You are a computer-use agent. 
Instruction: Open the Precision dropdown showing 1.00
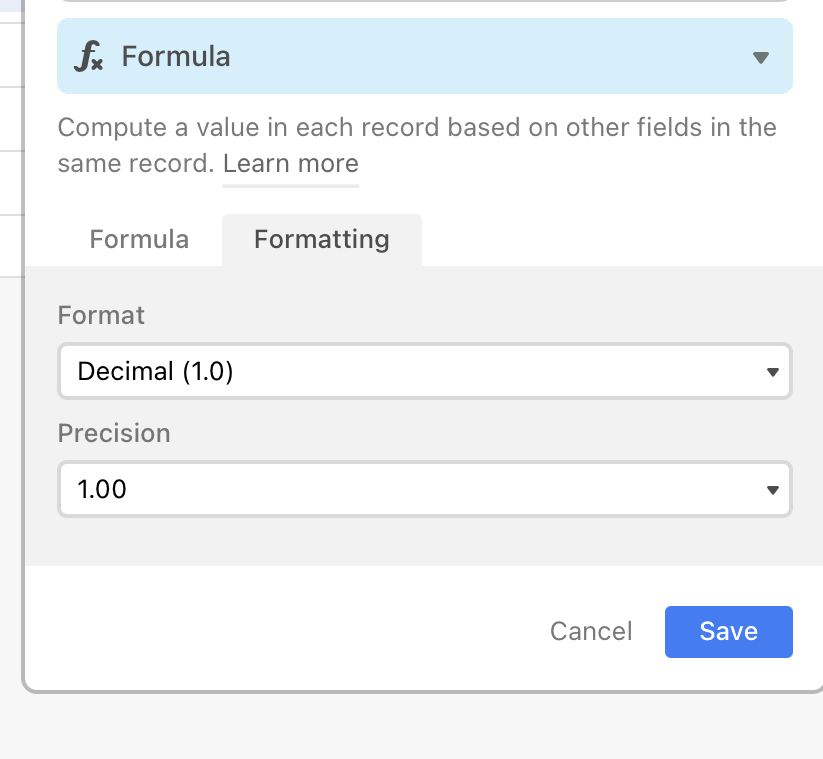(x=425, y=489)
